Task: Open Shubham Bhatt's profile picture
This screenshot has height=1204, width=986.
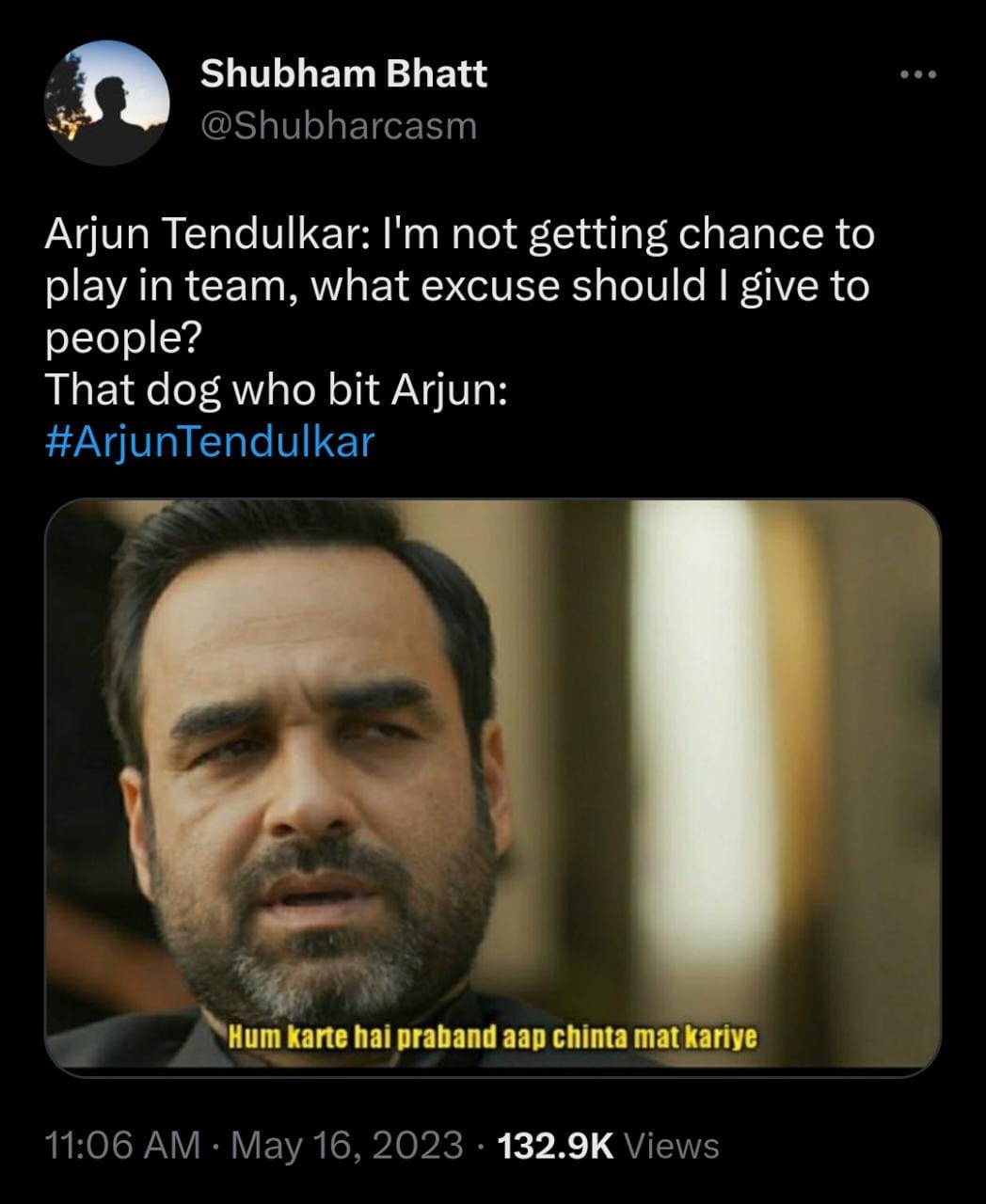Action: (108, 105)
